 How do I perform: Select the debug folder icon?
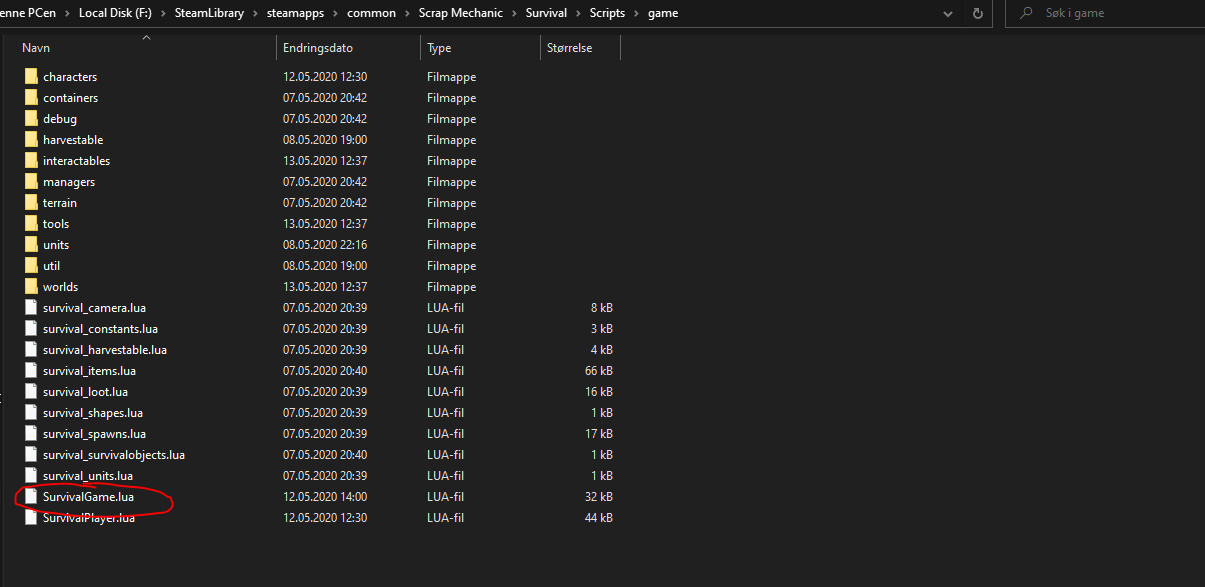(x=31, y=119)
